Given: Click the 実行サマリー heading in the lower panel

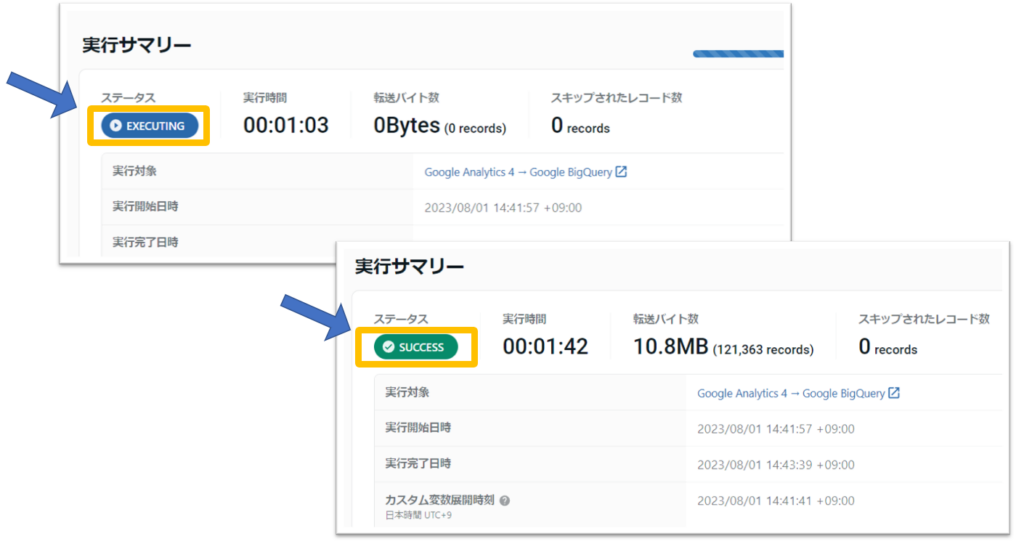Looking at the screenshot, I should [x=409, y=266].
